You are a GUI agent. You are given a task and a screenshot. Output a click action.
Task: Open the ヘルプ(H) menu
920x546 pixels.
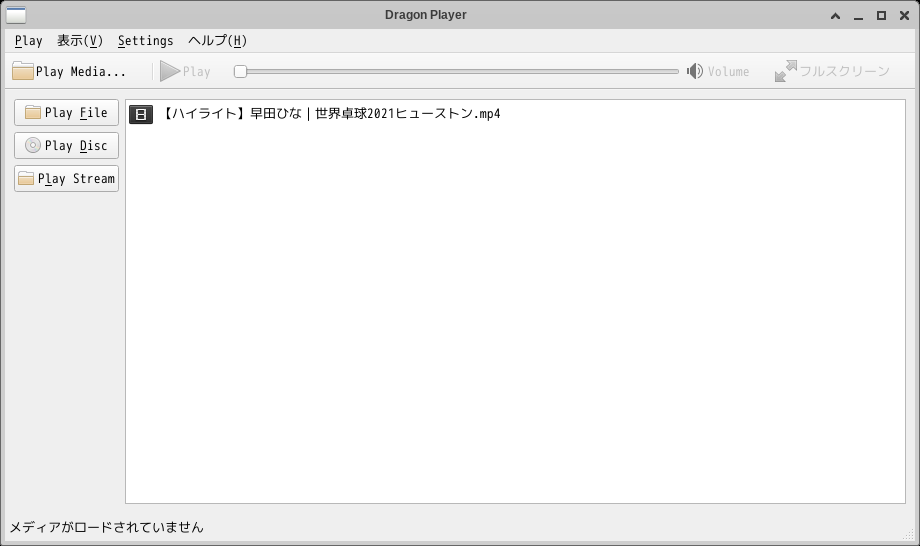click(217, 40)
